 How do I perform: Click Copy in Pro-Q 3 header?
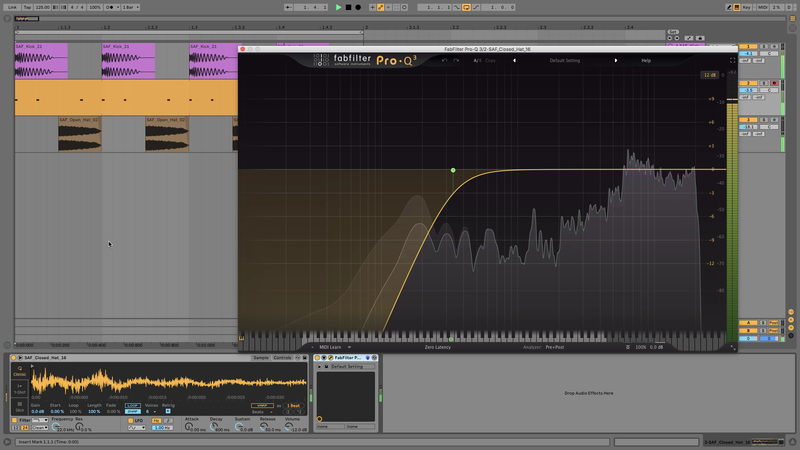click(490, 60)
